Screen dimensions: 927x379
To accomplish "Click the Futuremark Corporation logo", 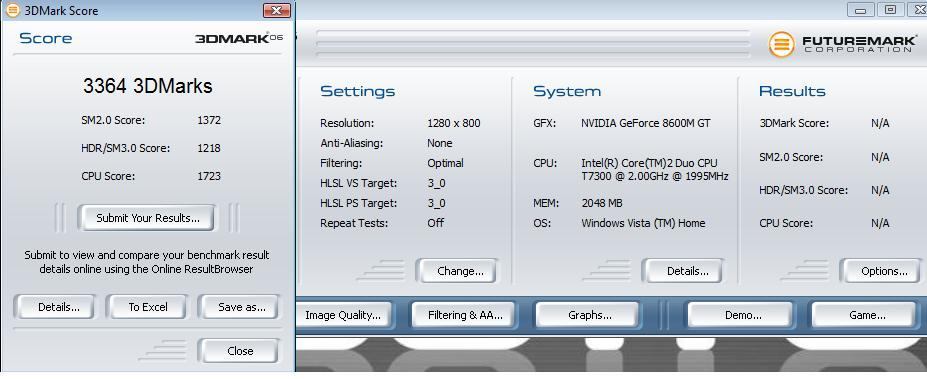I will tap(843, 44).
